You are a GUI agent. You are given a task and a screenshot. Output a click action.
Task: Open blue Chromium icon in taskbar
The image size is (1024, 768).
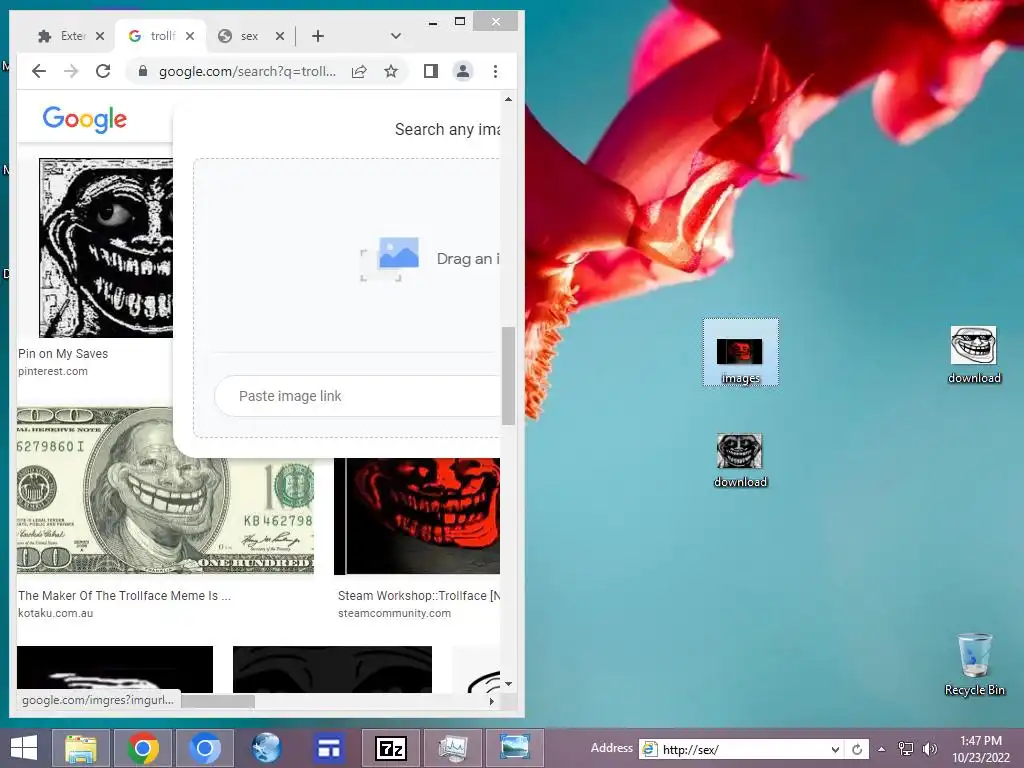(x=204, y=748)
